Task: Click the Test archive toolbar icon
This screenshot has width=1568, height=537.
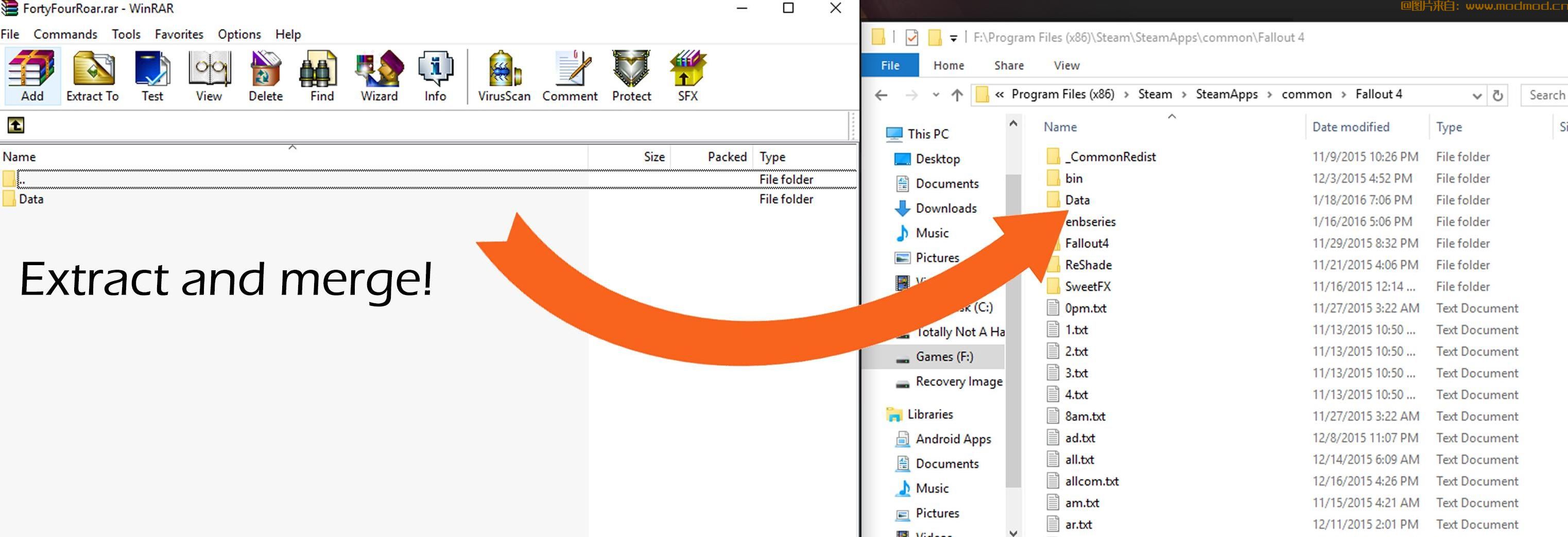Action: (x=152, y=76)
